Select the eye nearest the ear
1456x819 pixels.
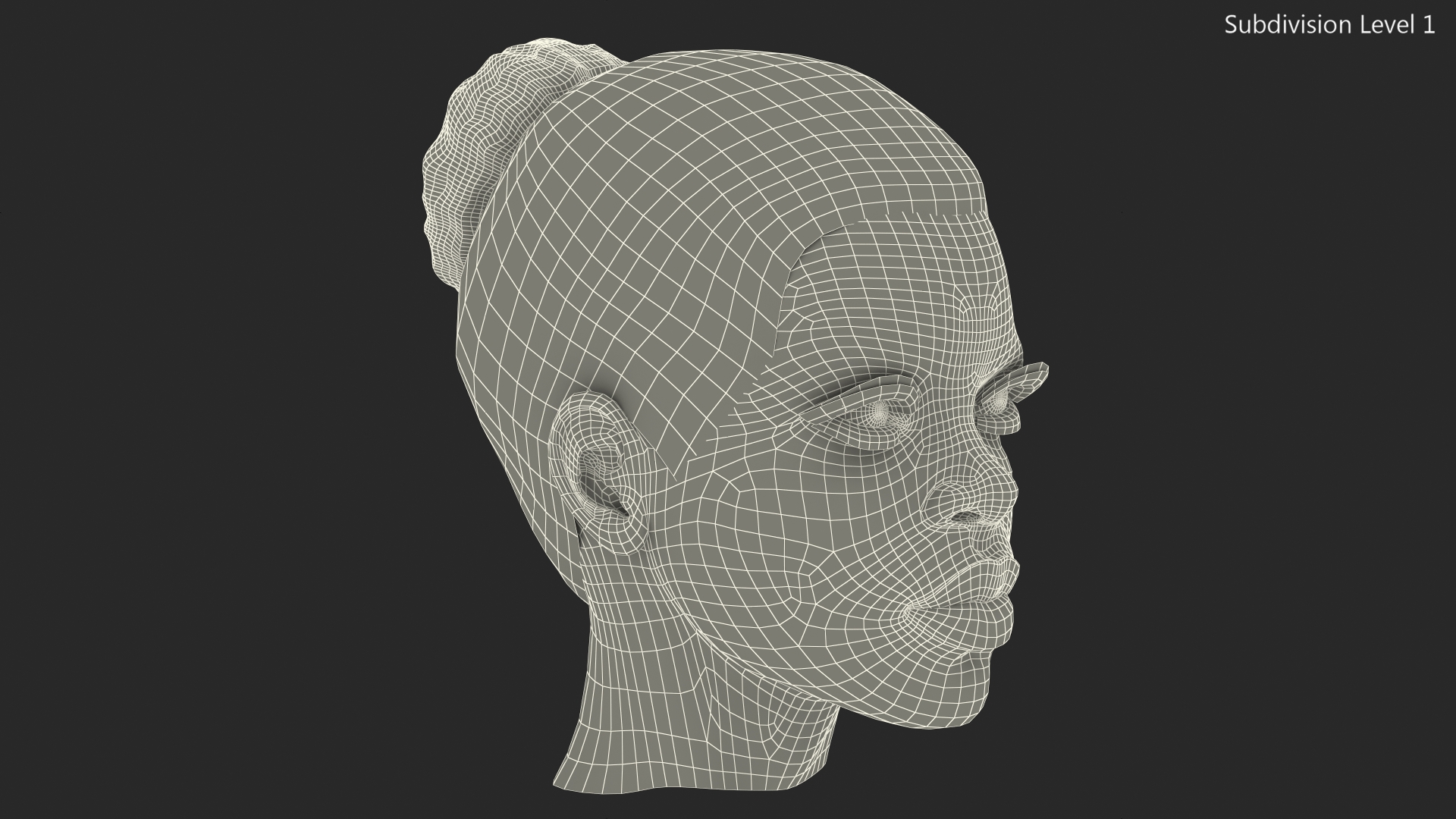click(x=880, y=413)
